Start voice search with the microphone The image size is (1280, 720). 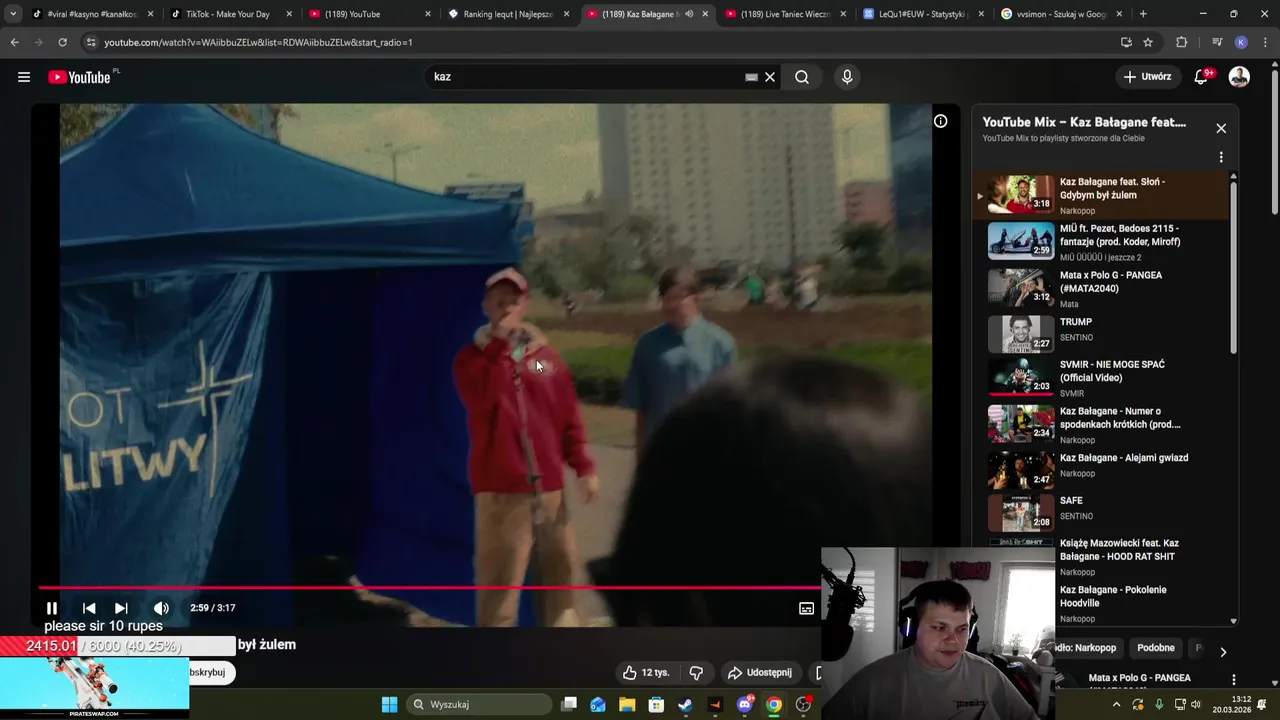point(847,77)
